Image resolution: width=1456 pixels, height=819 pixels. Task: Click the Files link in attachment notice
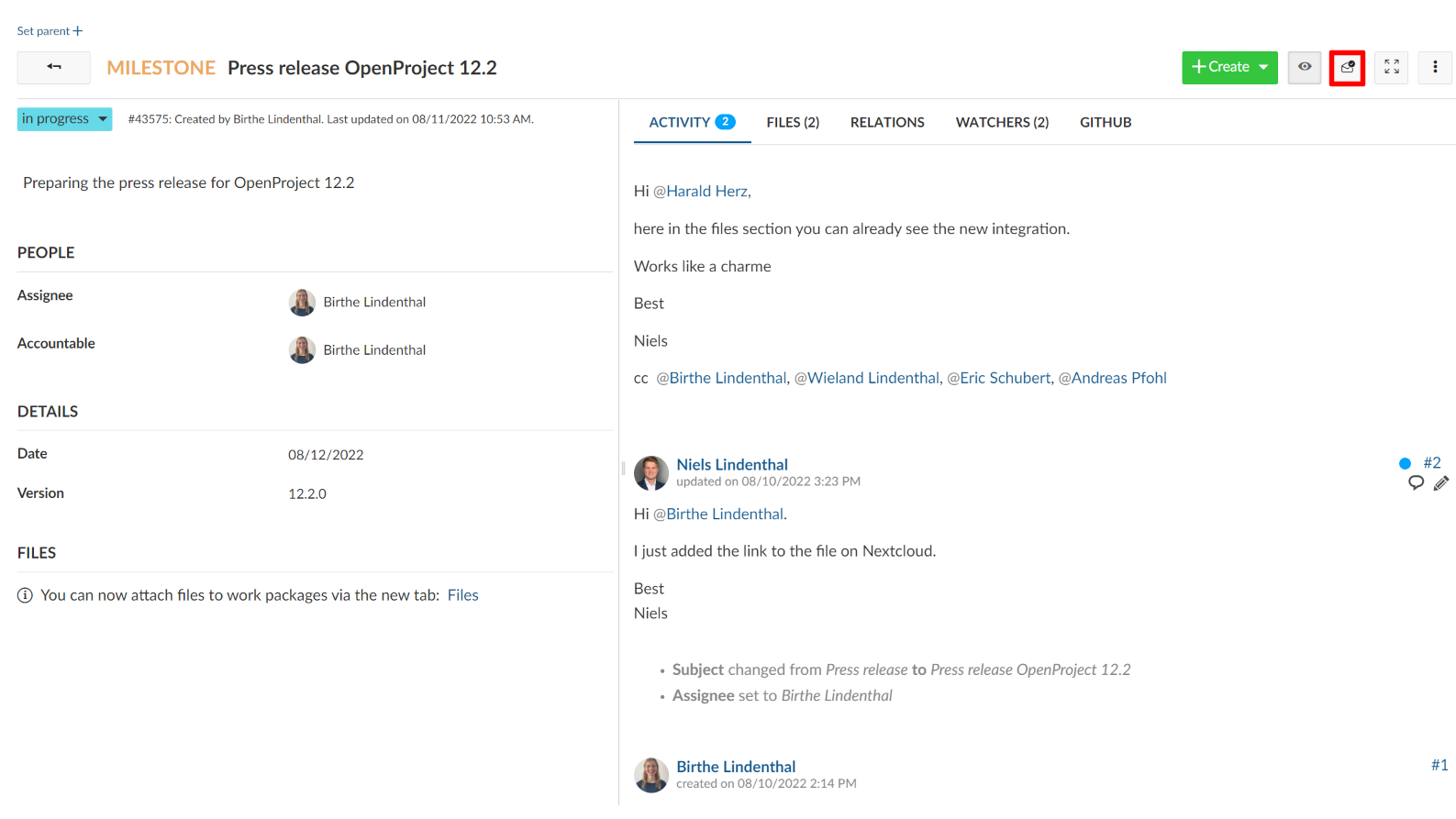pyautogui.click(x=462, y=595)
